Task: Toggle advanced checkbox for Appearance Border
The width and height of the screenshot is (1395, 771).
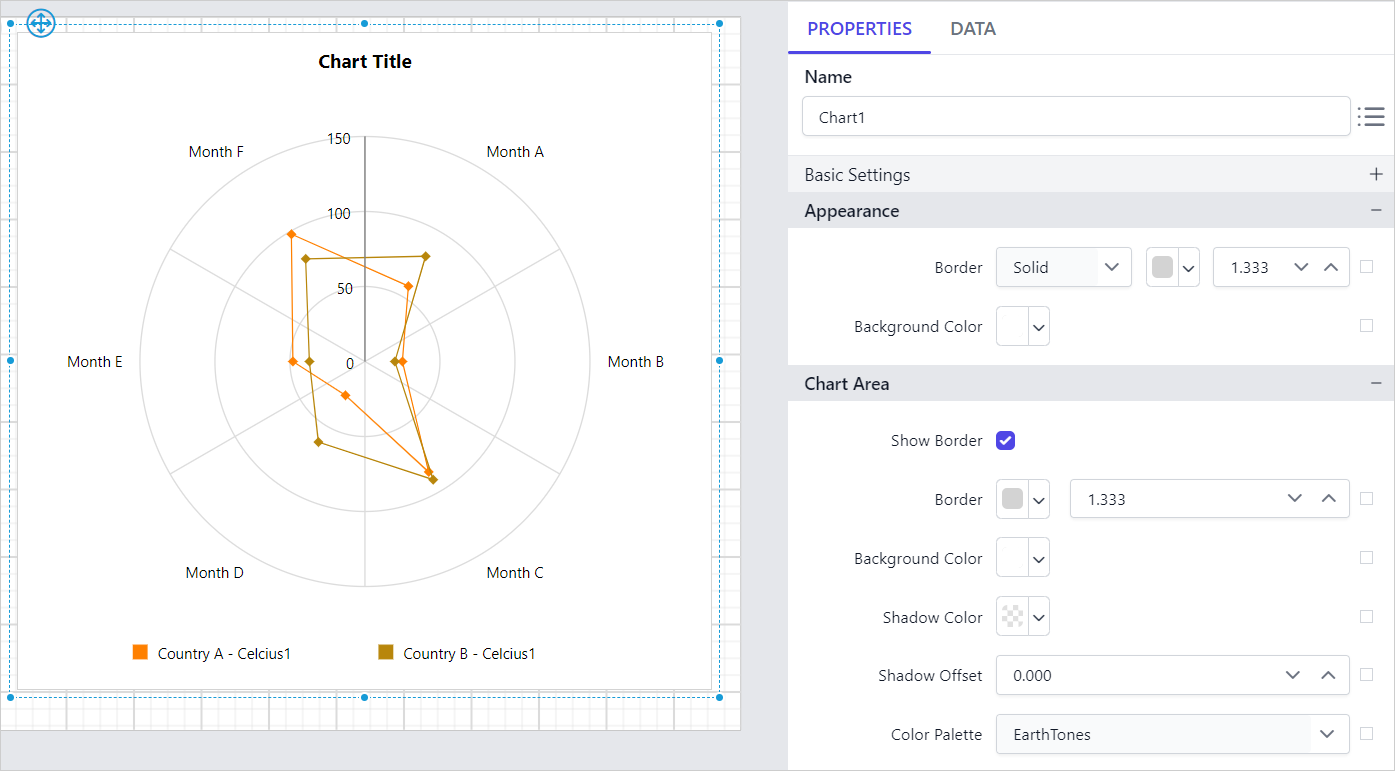Action: point(1366,266)
